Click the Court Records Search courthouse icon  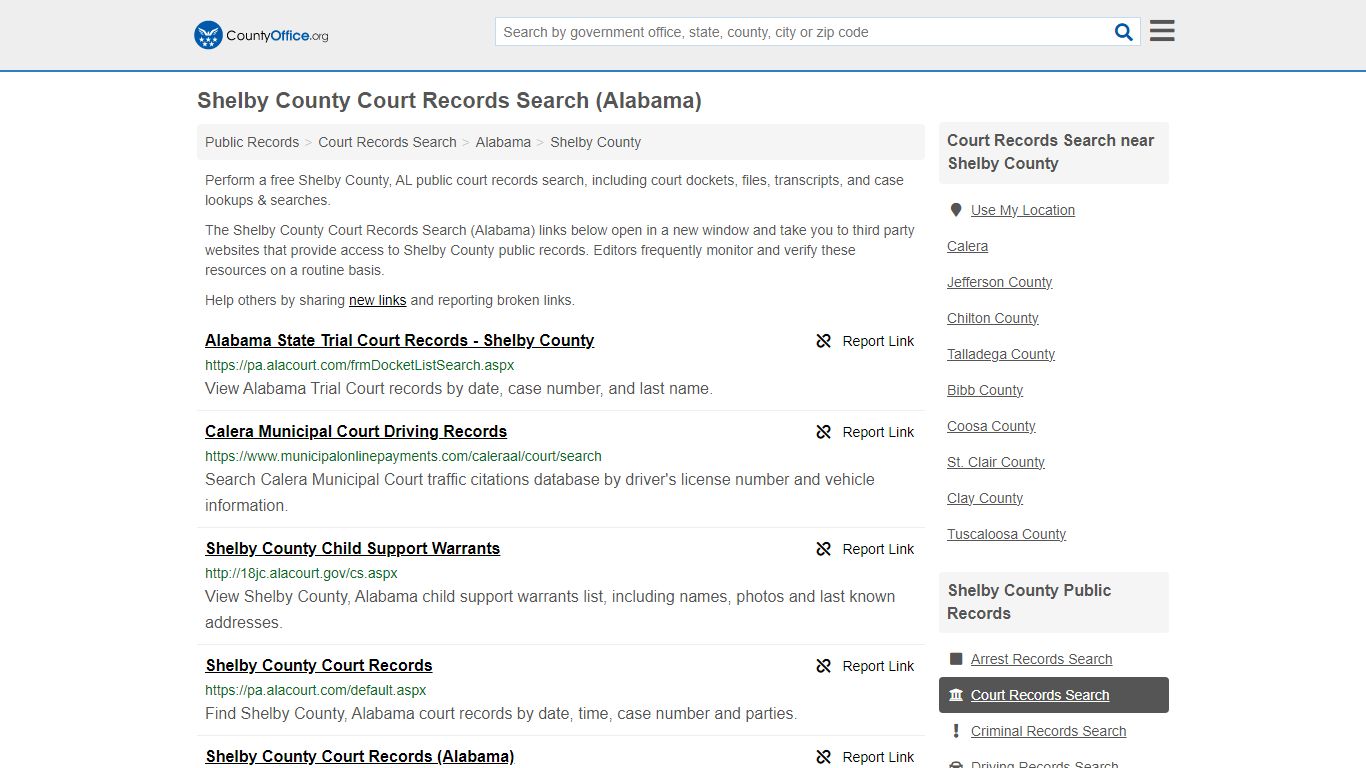pyautogui.click(x=956, y=695)
